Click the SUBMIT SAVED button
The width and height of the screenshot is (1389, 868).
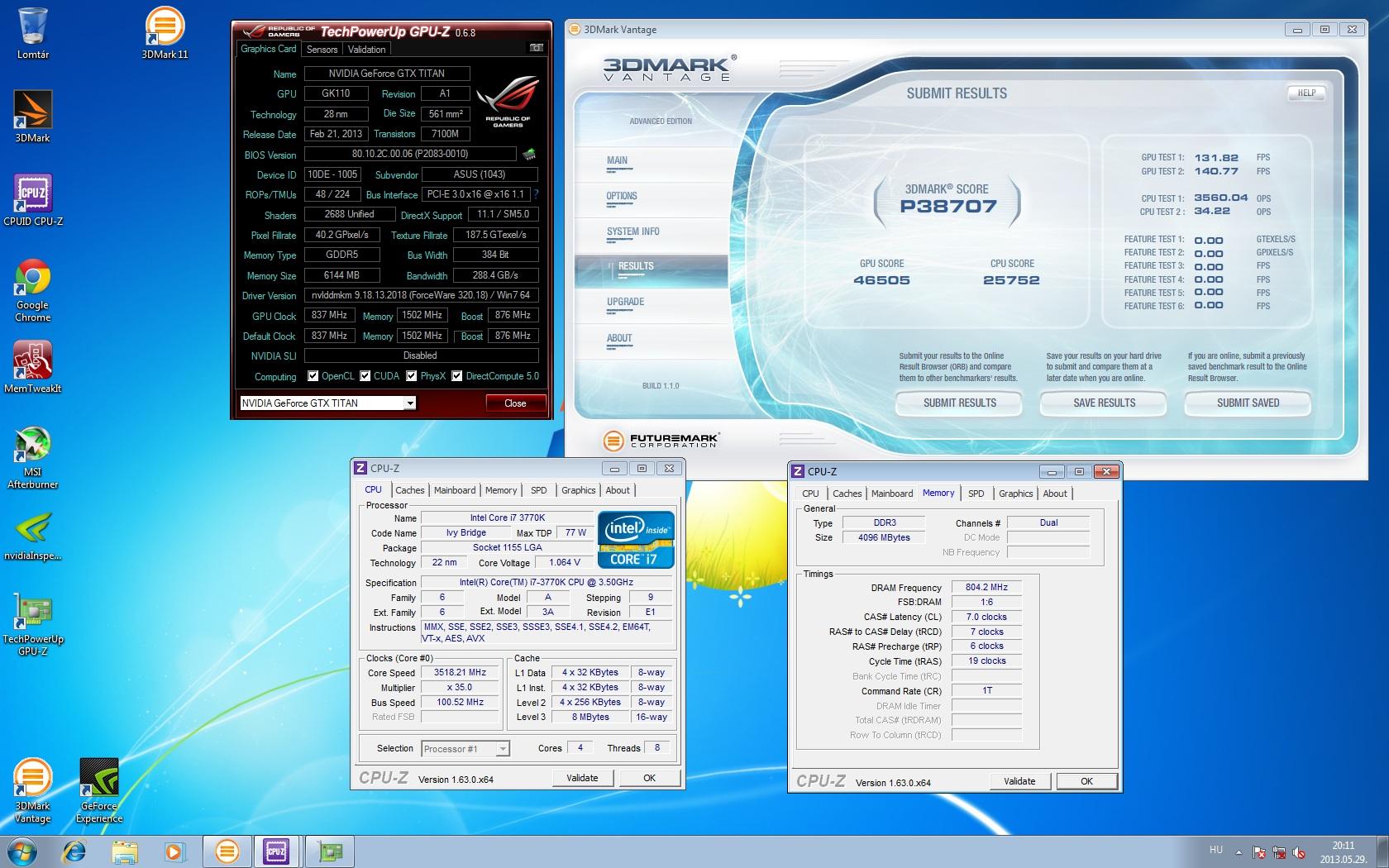click(1248, 403)
